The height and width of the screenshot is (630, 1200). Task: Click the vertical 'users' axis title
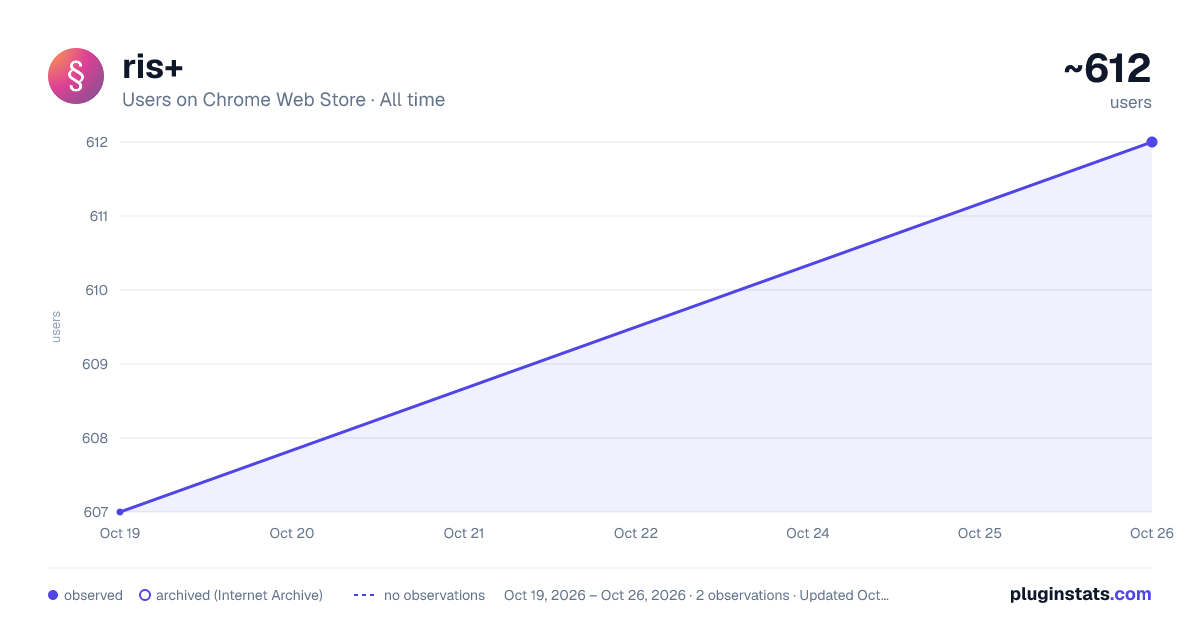(56, 327)
